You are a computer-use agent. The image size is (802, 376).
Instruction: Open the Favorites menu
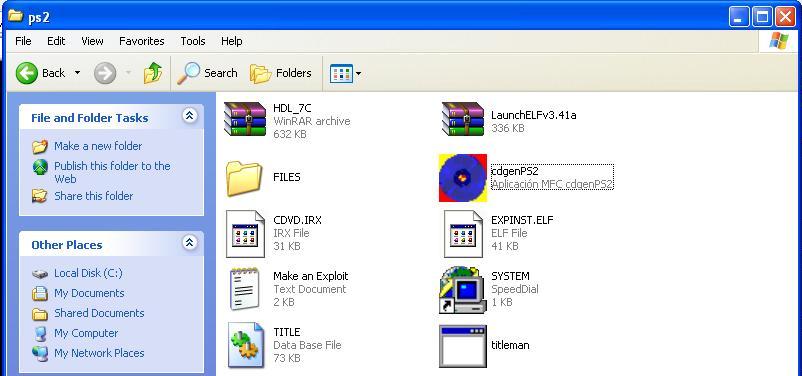coord(142,41)
